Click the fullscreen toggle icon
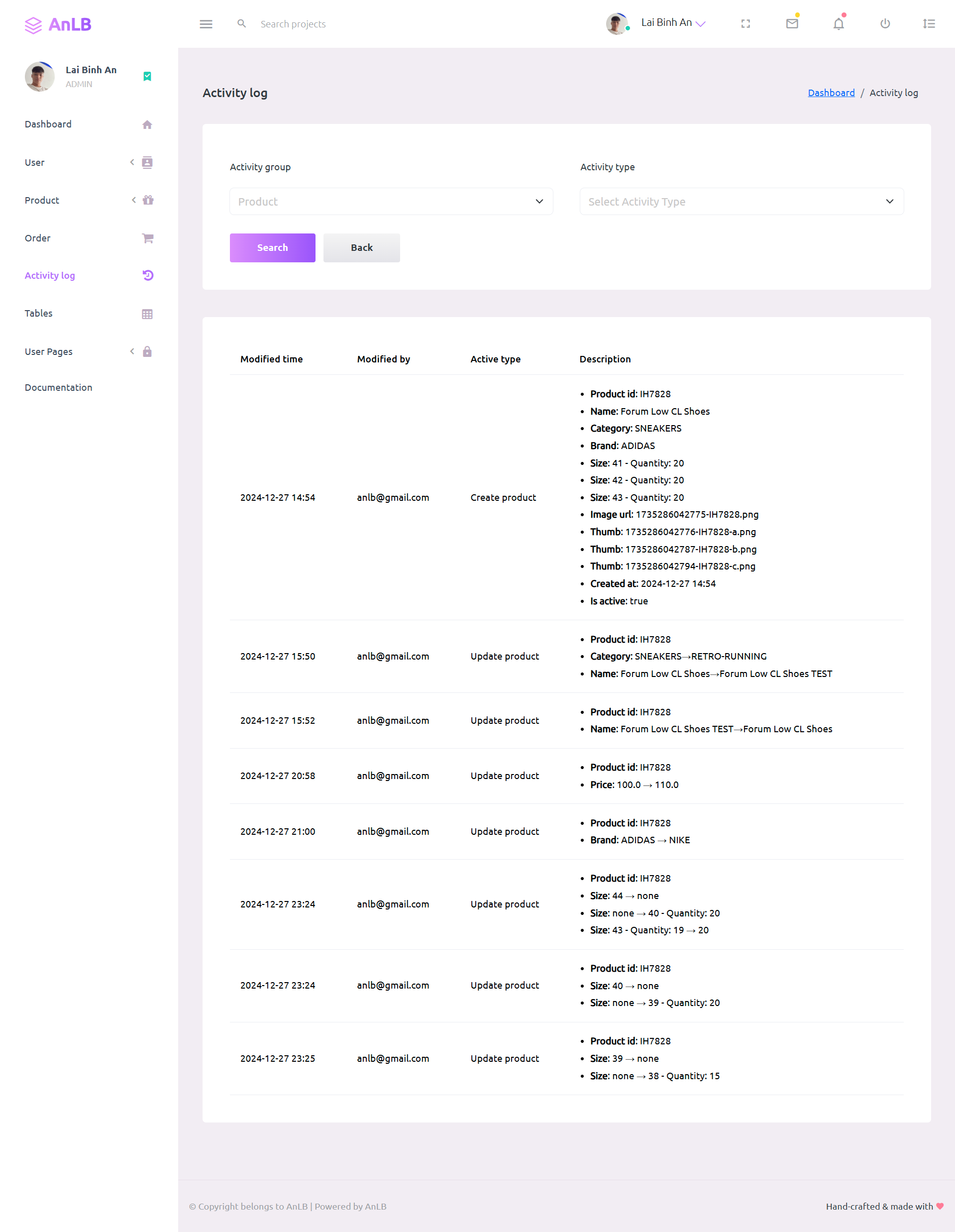955x1232 pixels. (x=745, y=24)
